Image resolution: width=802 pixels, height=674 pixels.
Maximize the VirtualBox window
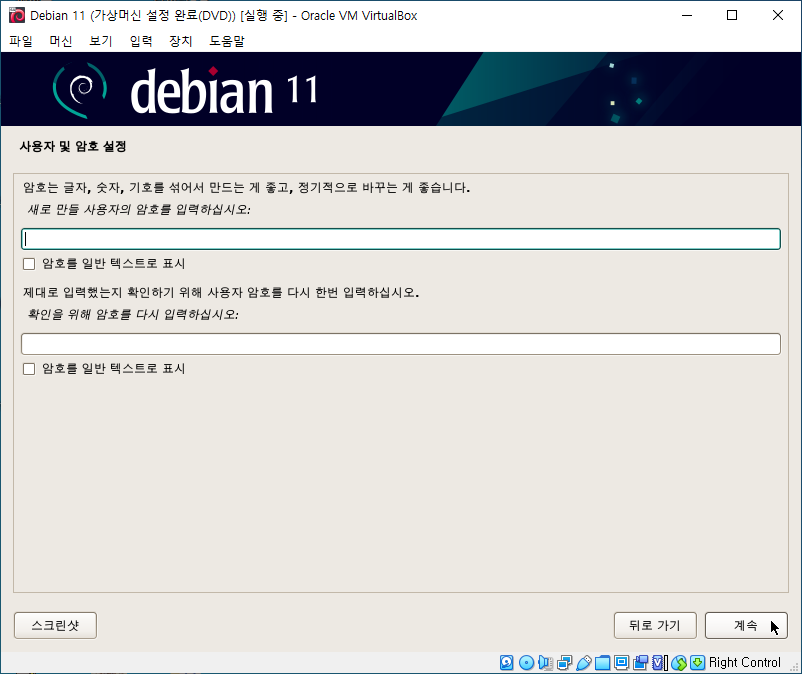point(732,15)
